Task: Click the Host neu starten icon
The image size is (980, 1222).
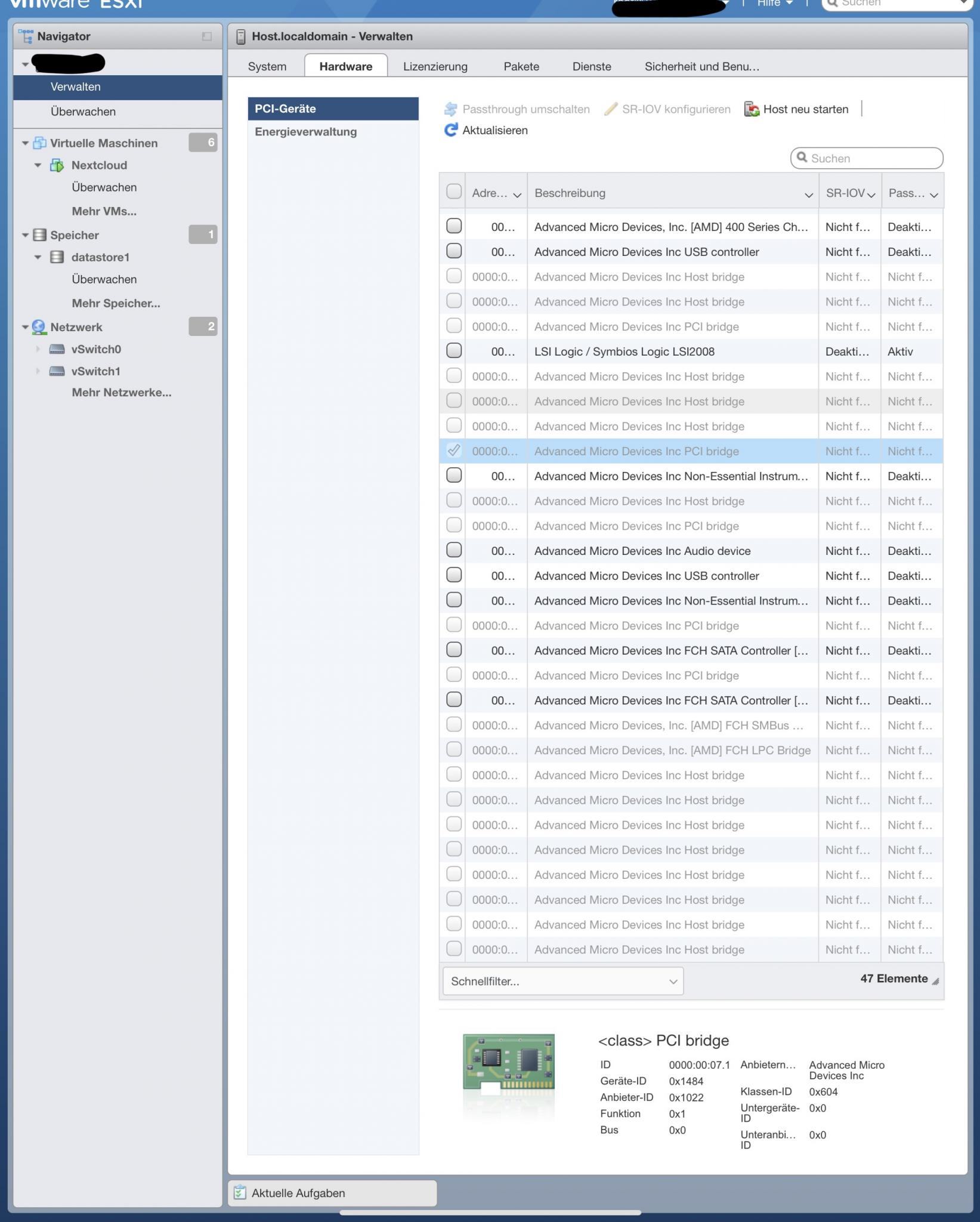Action: click(752, 109)
